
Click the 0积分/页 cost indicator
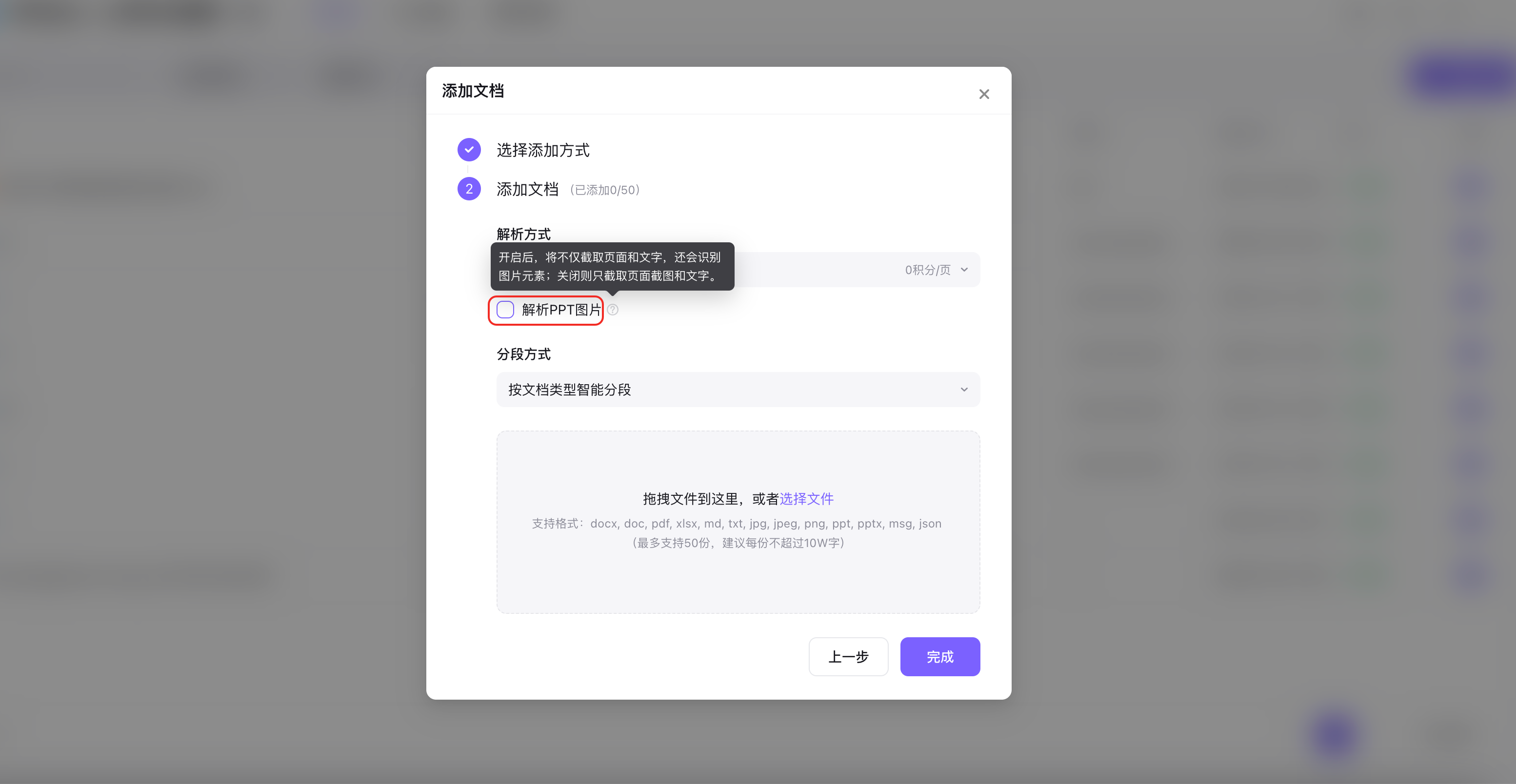point(927,269)
